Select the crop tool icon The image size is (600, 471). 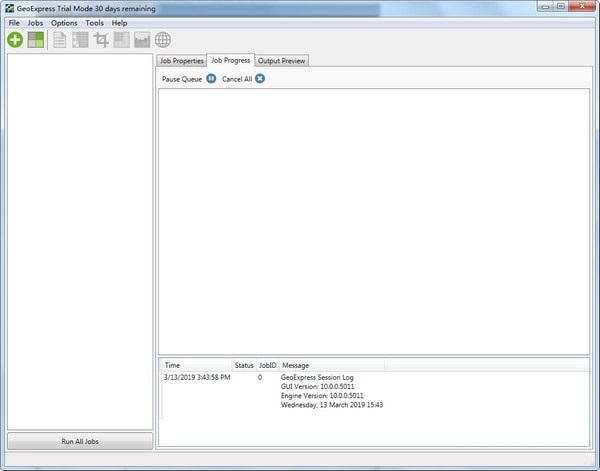click(x=101, y=40)
